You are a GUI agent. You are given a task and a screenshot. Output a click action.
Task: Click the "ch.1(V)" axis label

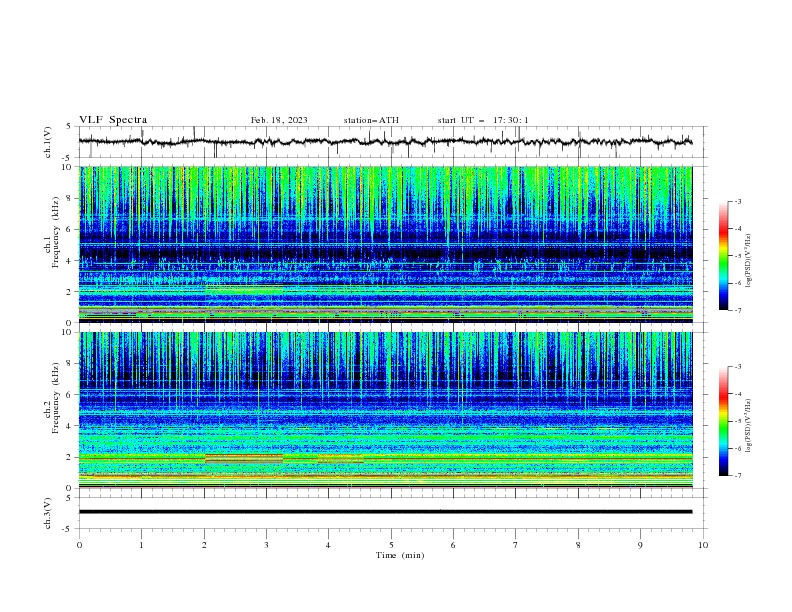click(x=48, y=142)
